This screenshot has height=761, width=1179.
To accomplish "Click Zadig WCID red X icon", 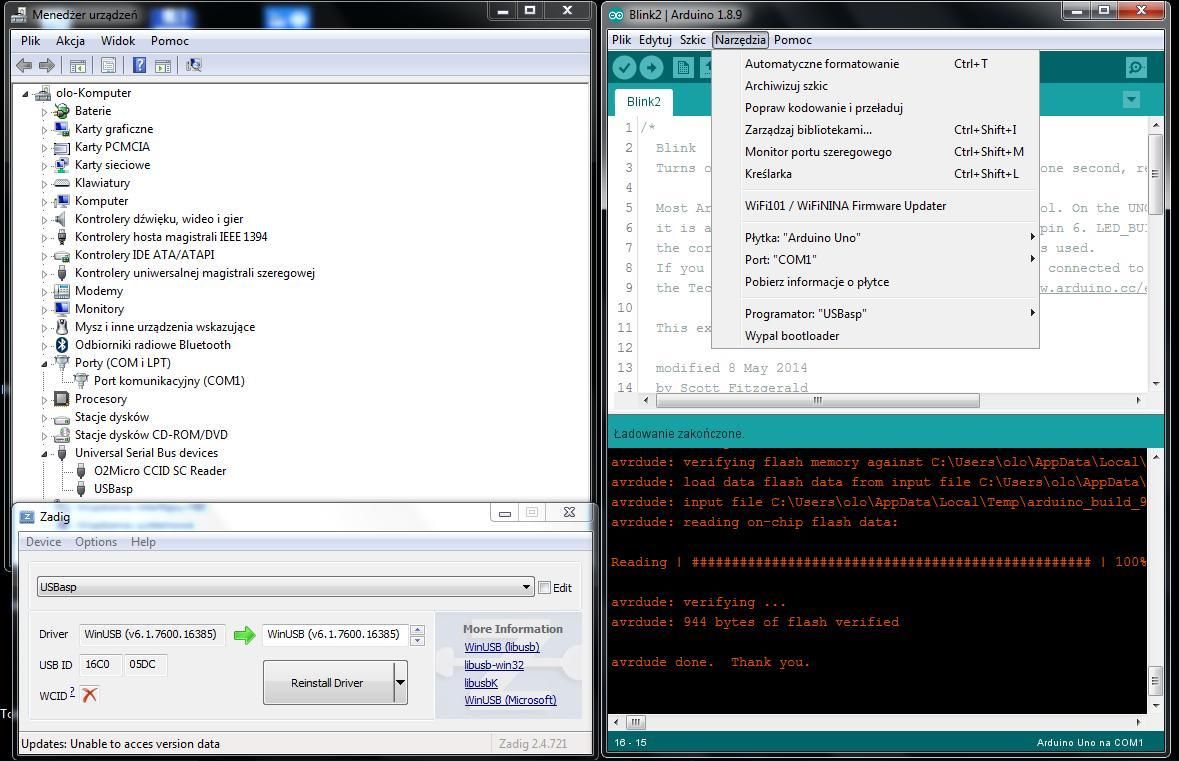I will [89, 695].
